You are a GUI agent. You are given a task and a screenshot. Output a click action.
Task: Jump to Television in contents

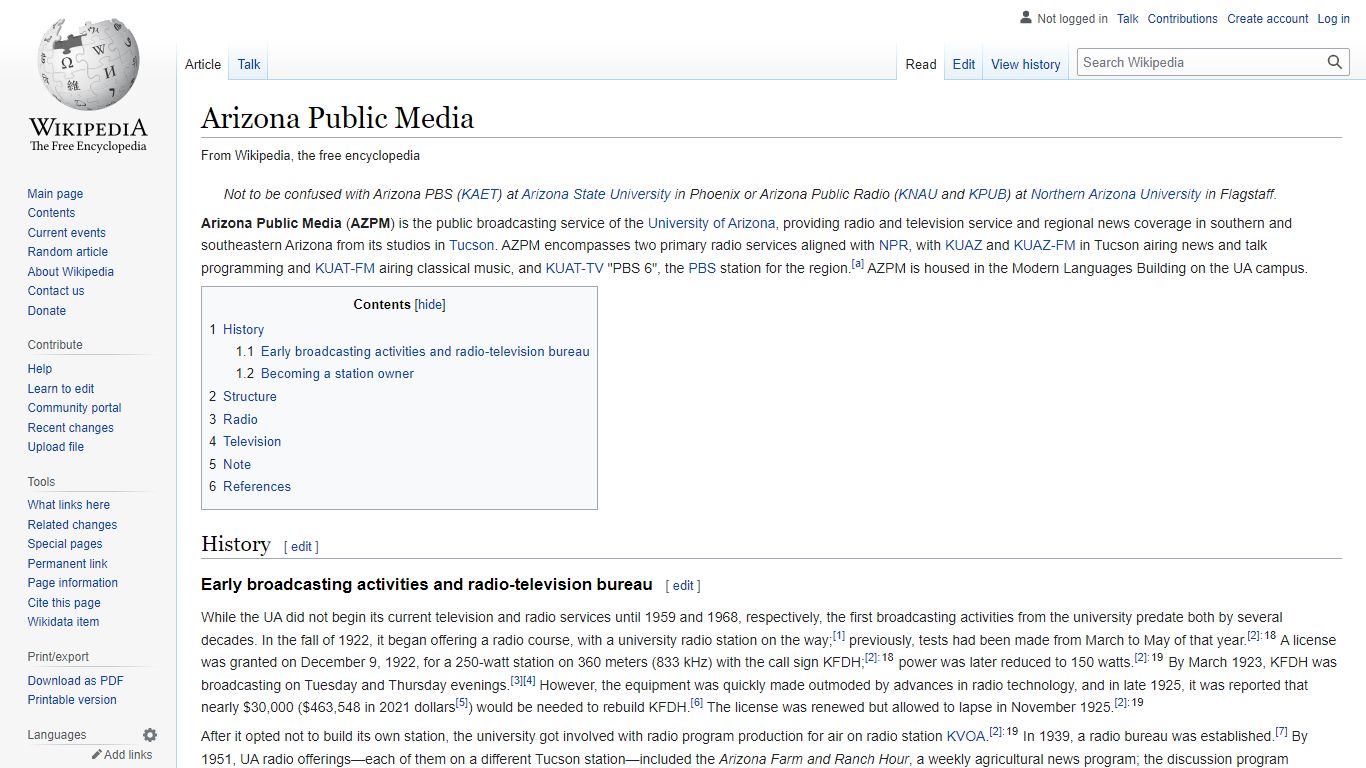(252, 441)
